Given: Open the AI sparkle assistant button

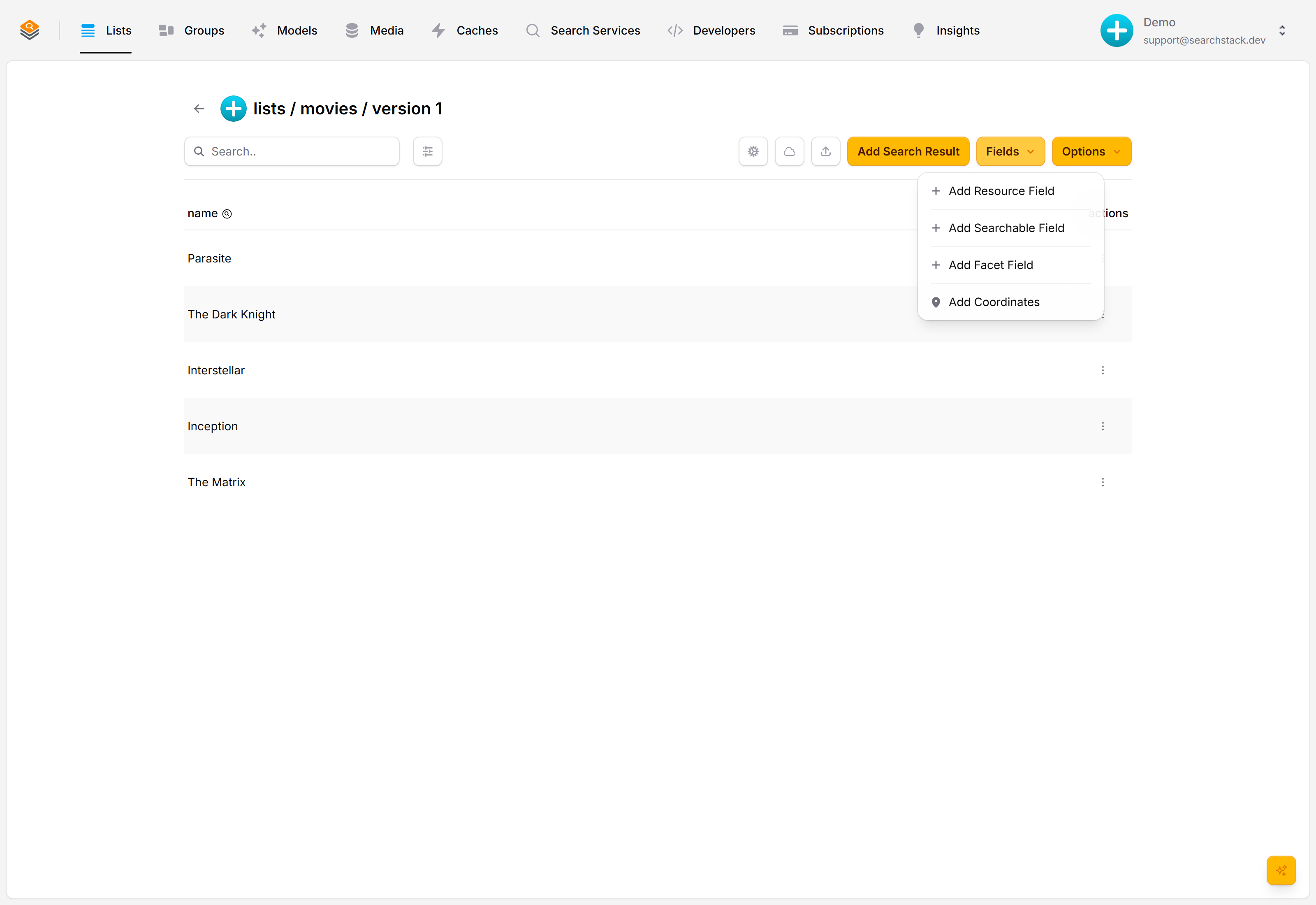Looking at the screenshot, I should click(x=1281, y=870).
